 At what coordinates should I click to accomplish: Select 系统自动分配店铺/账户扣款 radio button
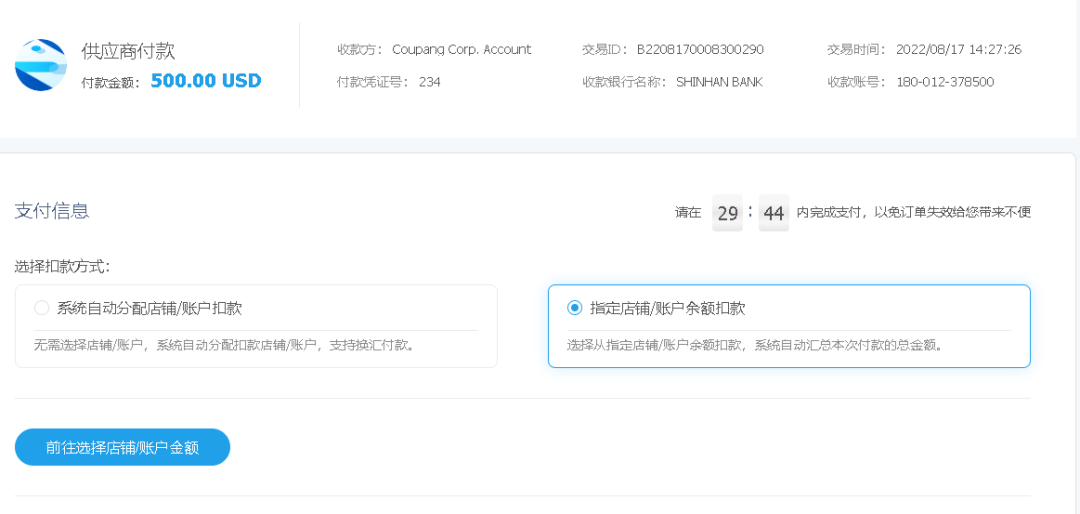[x=41, y=308]
